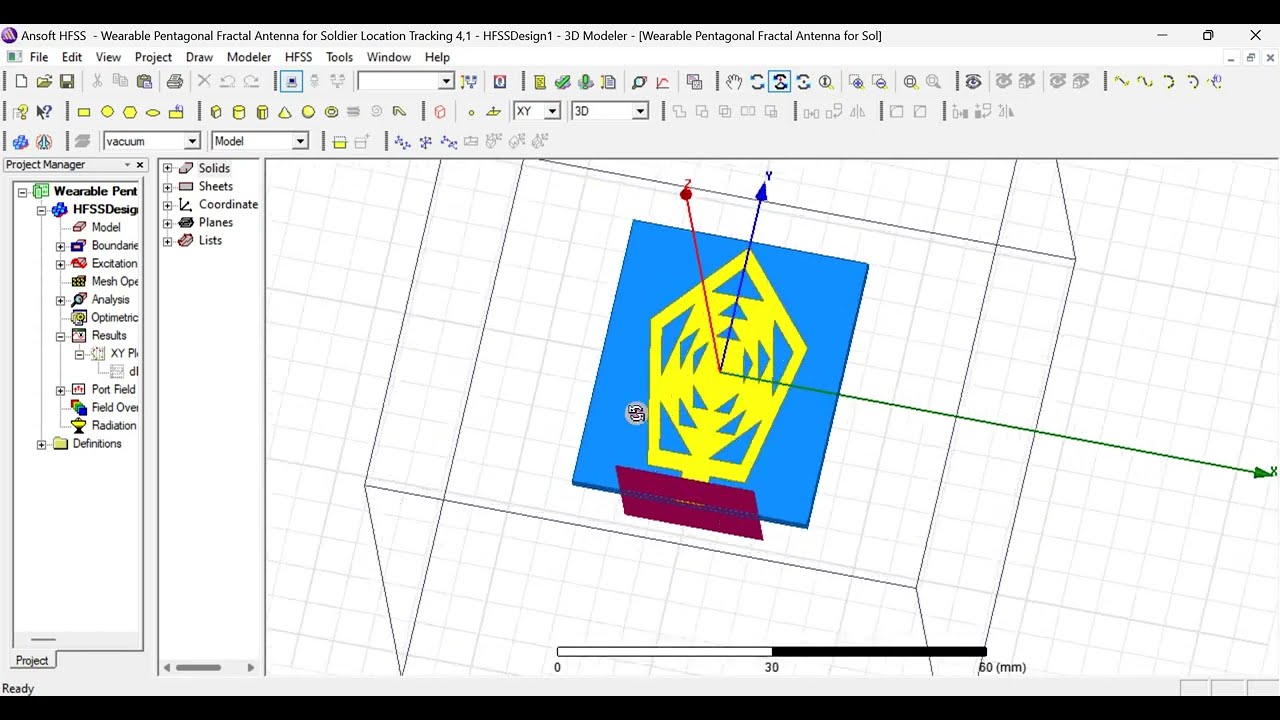Click the maroon feed port rectangle
The width and height of the screenshot is (1280, 720).
pyautogui.click(x=688, y=502)
